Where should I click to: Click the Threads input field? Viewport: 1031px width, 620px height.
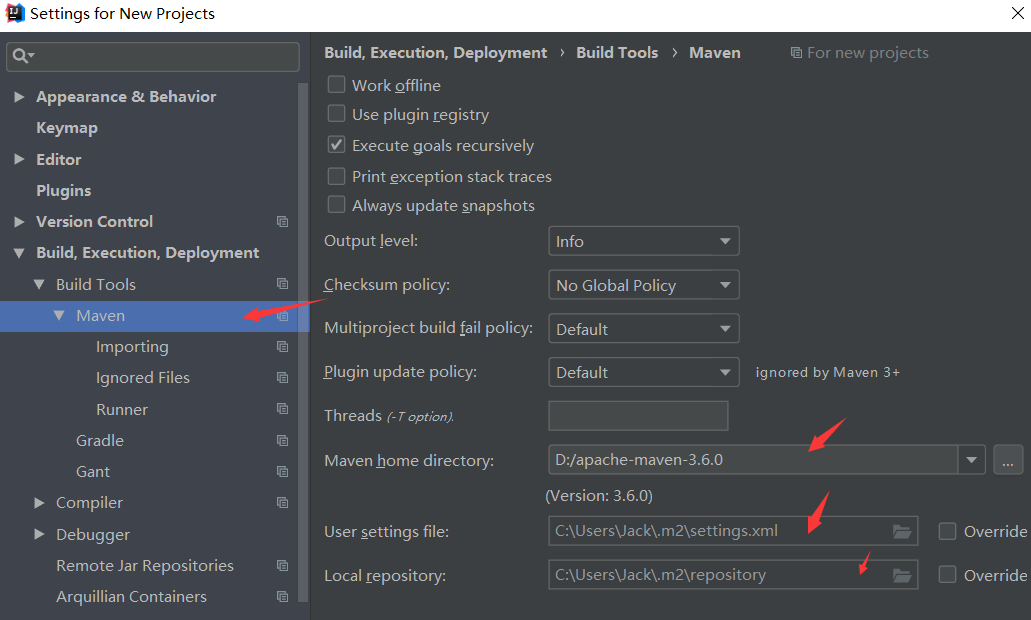tap(638, 416)
